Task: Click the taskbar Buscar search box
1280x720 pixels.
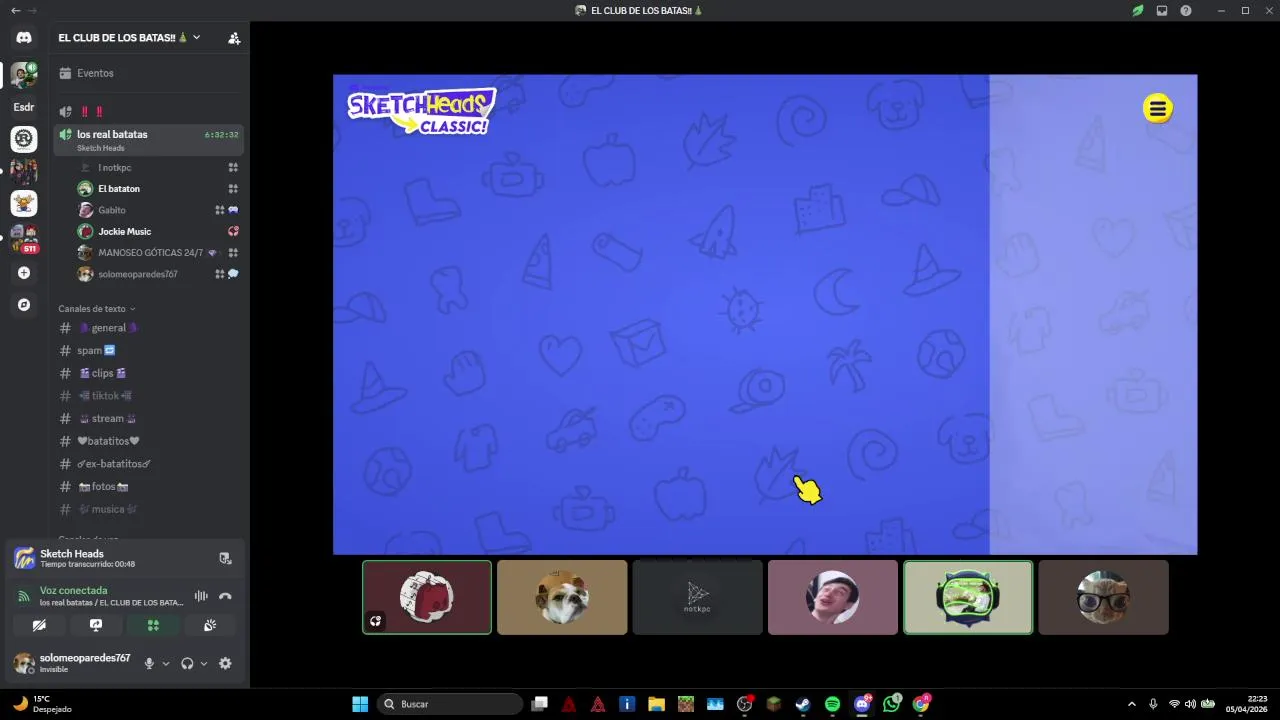Action: click(450, 704)
